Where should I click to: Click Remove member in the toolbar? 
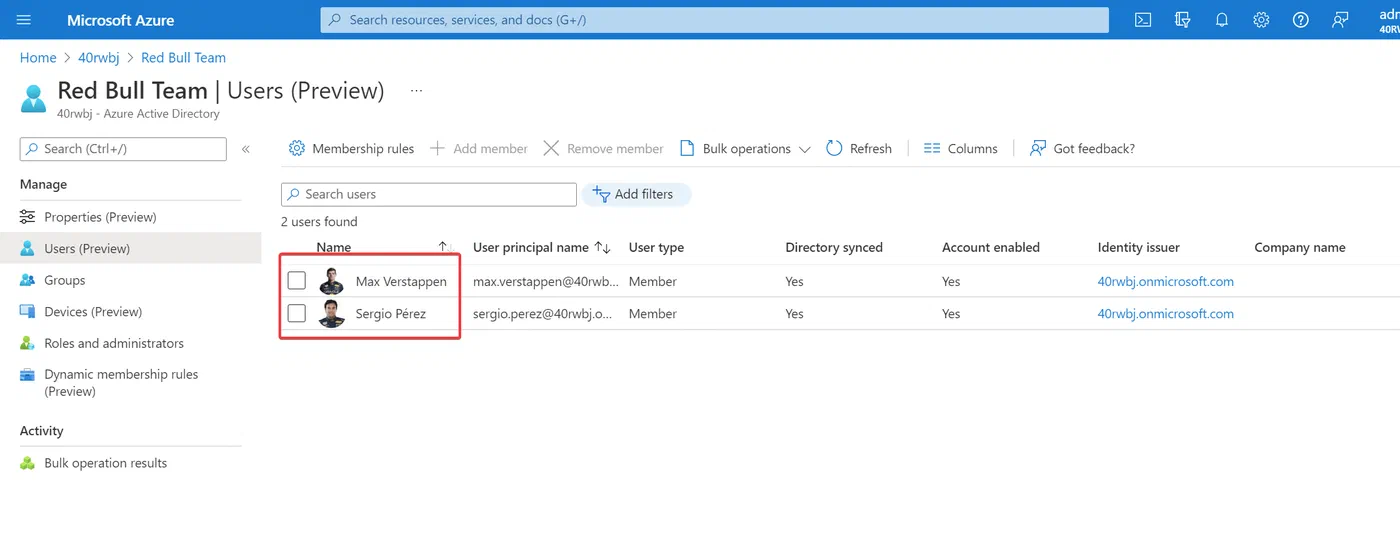603,148
